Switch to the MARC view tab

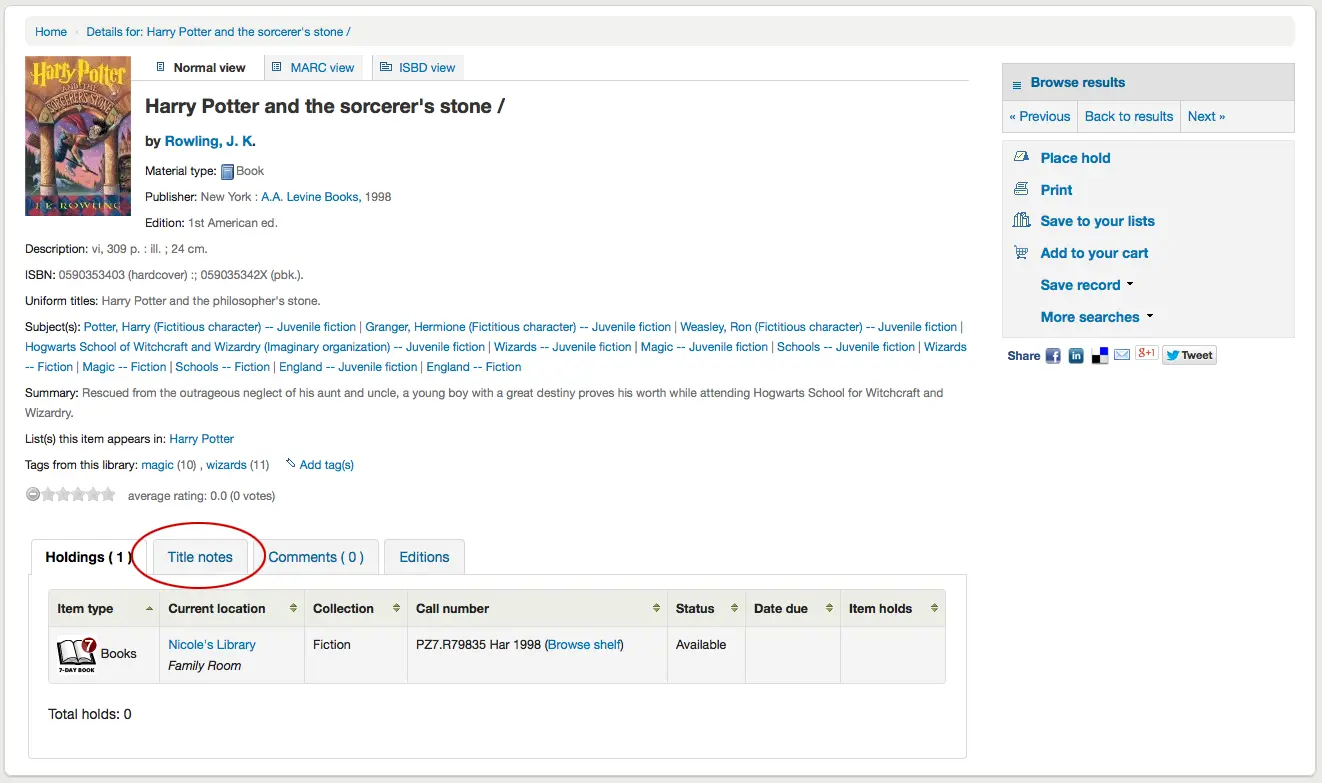[x=313, y=68]
